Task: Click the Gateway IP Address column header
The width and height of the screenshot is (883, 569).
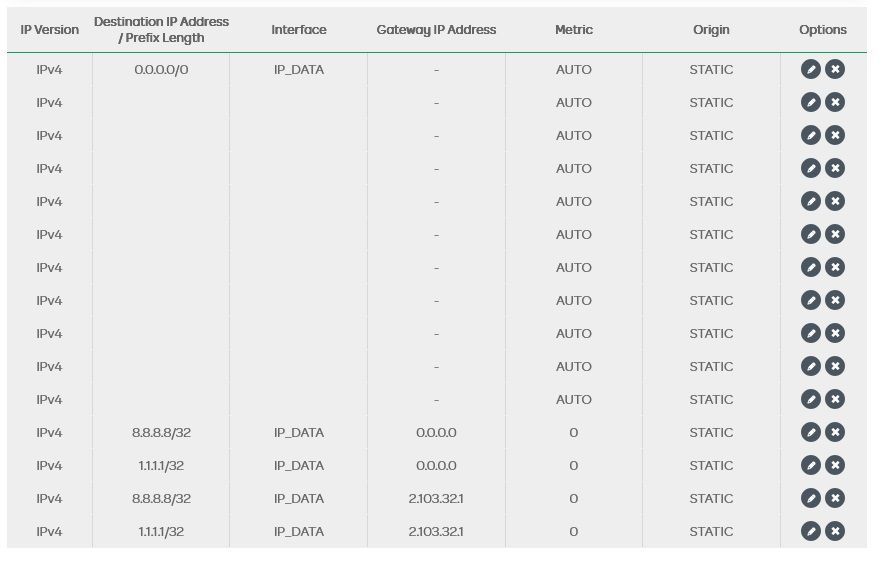Action: coord(436,30)
